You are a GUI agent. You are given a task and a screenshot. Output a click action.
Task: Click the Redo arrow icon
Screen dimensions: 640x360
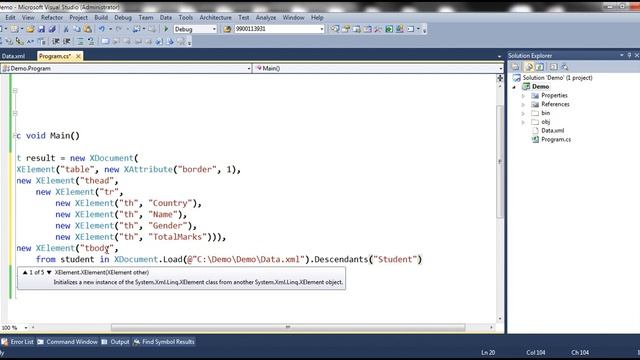[x=119, y=29]
